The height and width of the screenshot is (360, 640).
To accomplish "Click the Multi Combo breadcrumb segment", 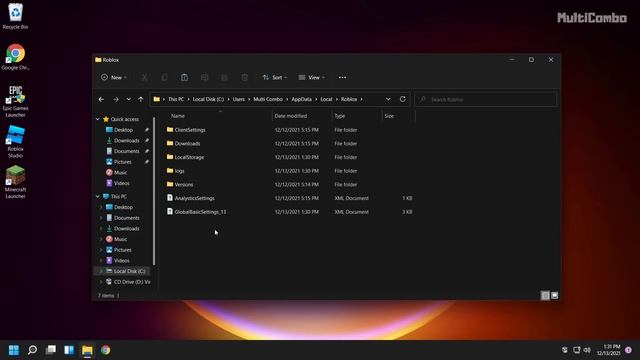I will click(268, 99).
